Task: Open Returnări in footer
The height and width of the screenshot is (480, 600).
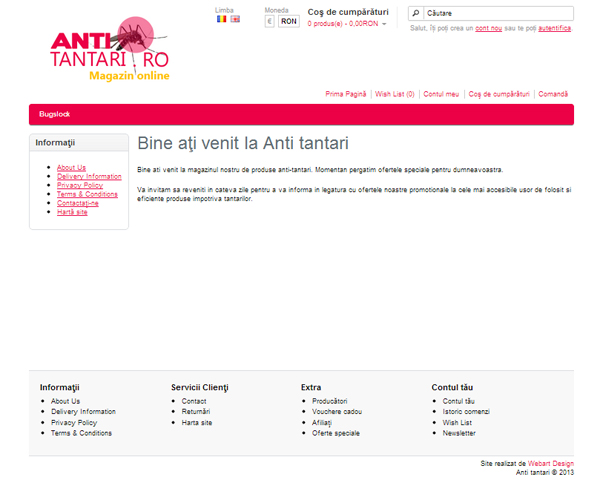Action: (196, 412)
